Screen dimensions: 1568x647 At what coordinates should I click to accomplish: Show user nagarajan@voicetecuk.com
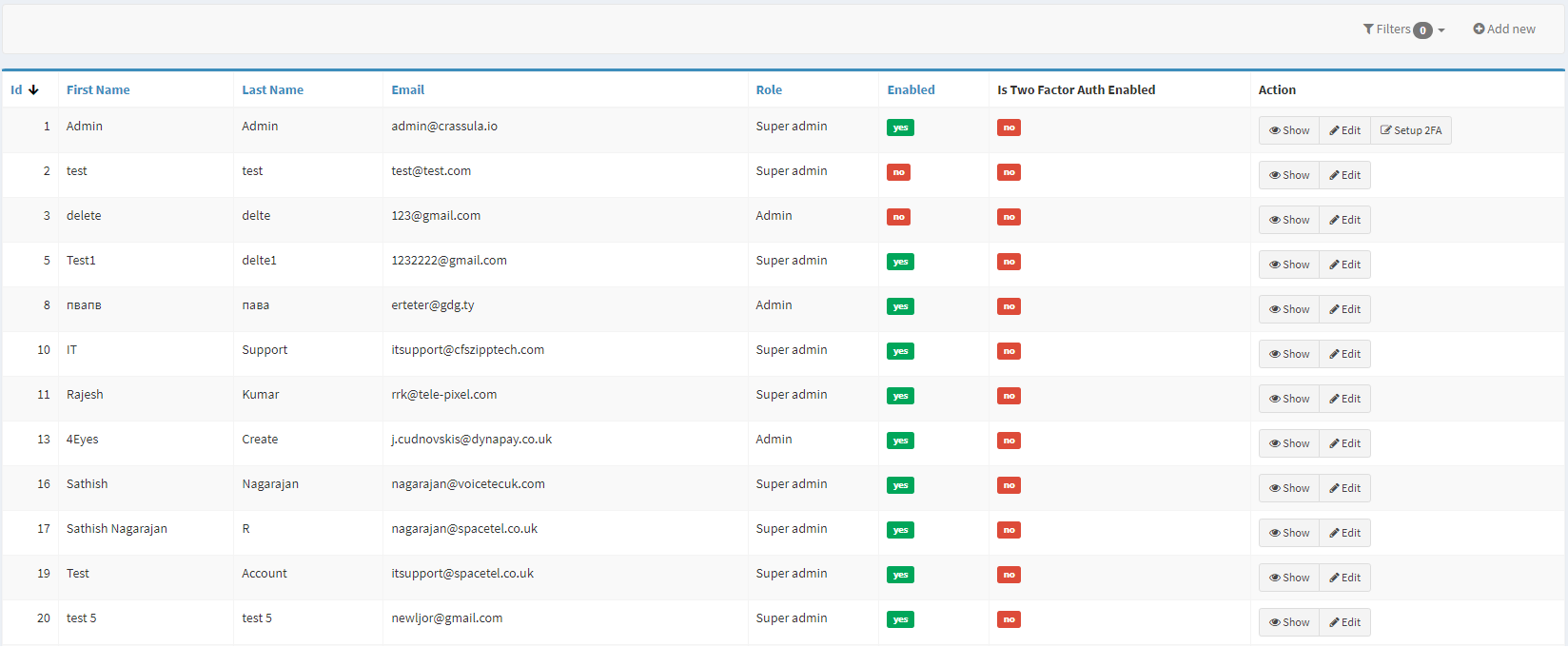tap(1288, 488)
